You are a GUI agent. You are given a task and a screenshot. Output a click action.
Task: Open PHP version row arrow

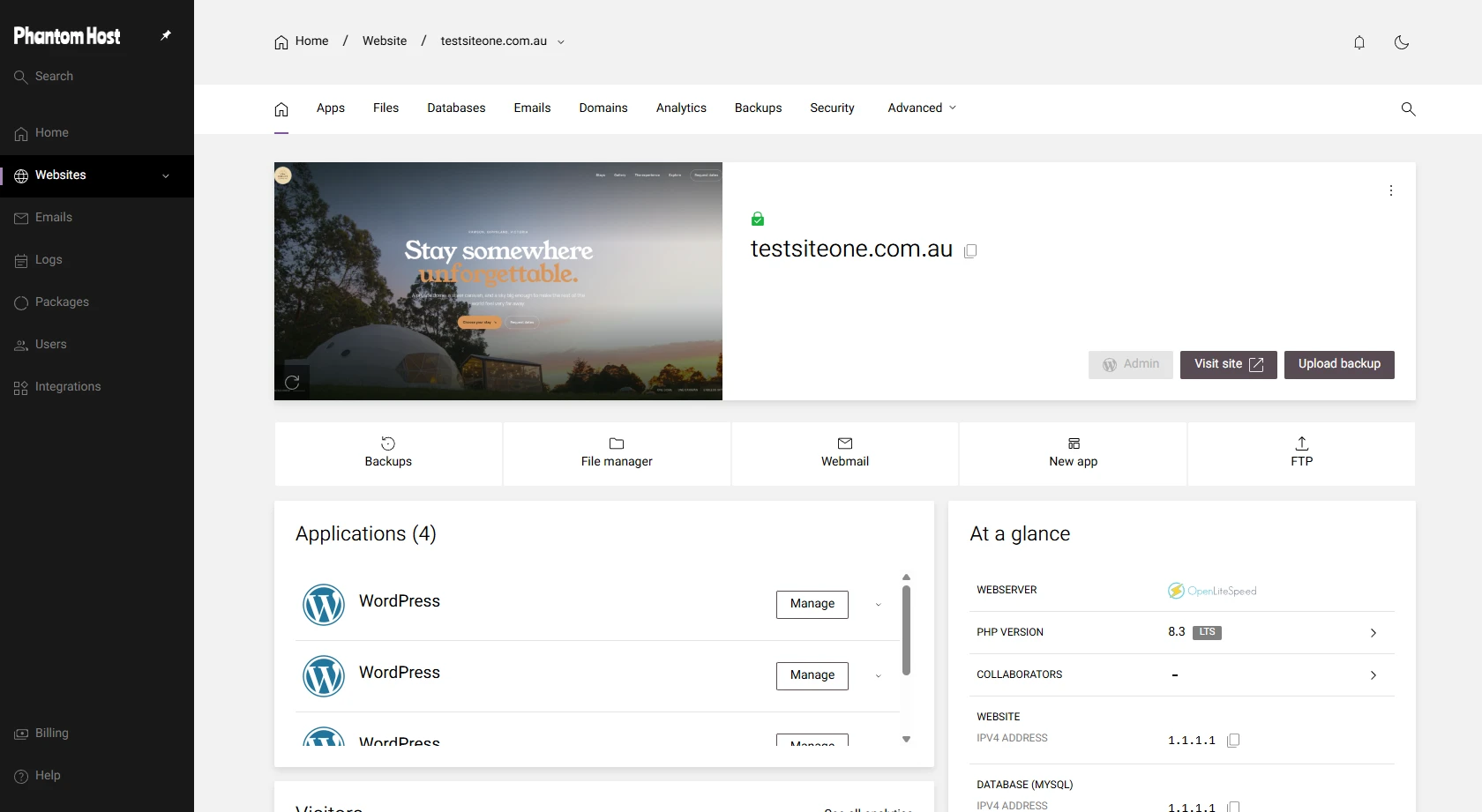(x=1373, y=633)
